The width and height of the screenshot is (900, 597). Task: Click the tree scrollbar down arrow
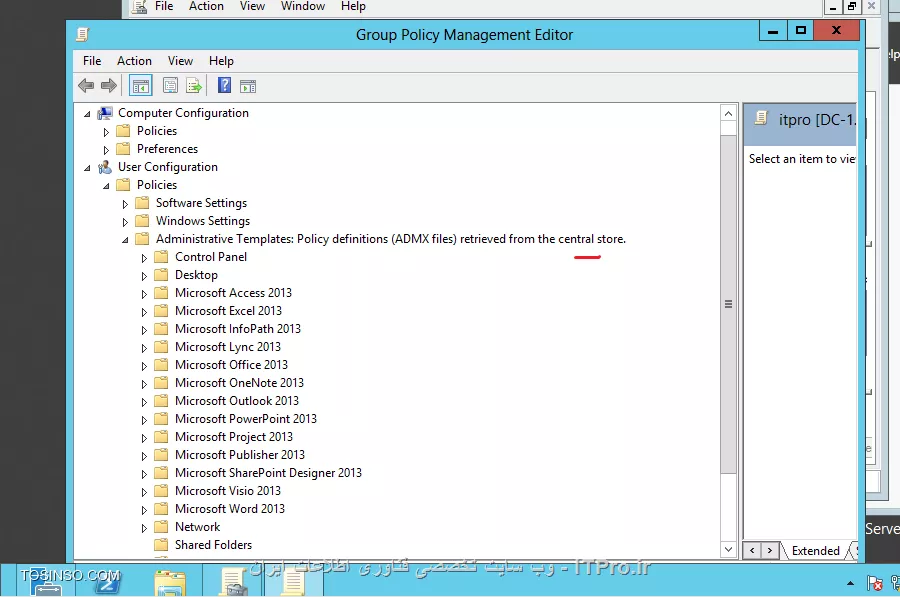728,549
